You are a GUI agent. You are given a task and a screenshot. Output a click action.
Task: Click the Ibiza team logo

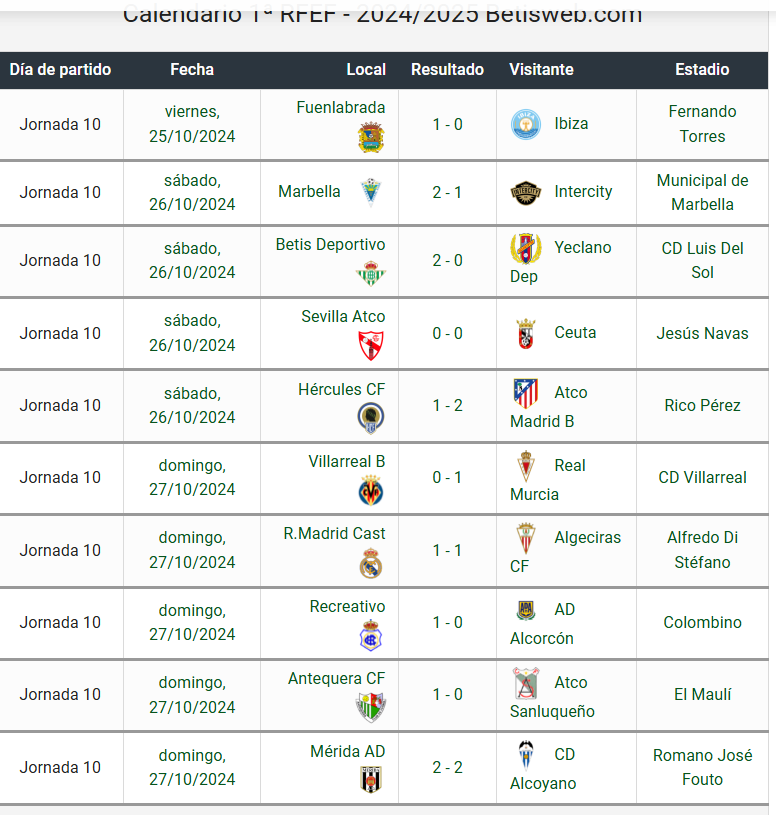coord(525,124)
